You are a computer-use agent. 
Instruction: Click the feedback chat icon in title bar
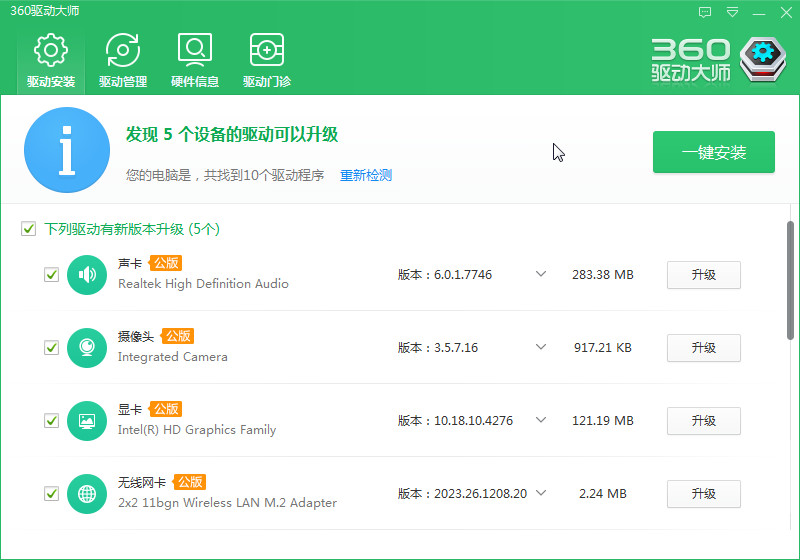click(705, 12)
